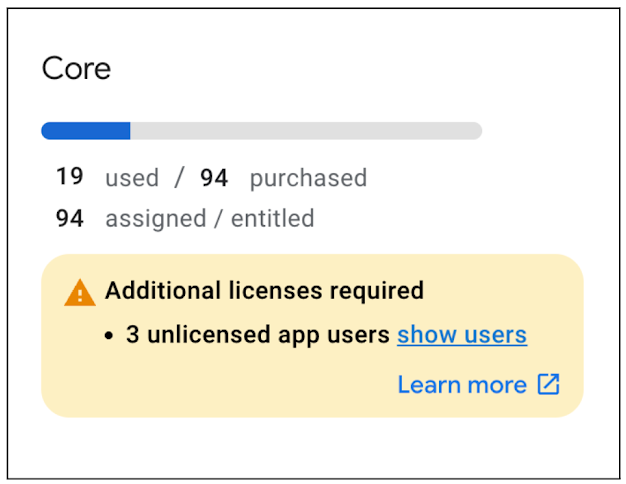Click the external link icon beside Learn more

click(549, 384)
